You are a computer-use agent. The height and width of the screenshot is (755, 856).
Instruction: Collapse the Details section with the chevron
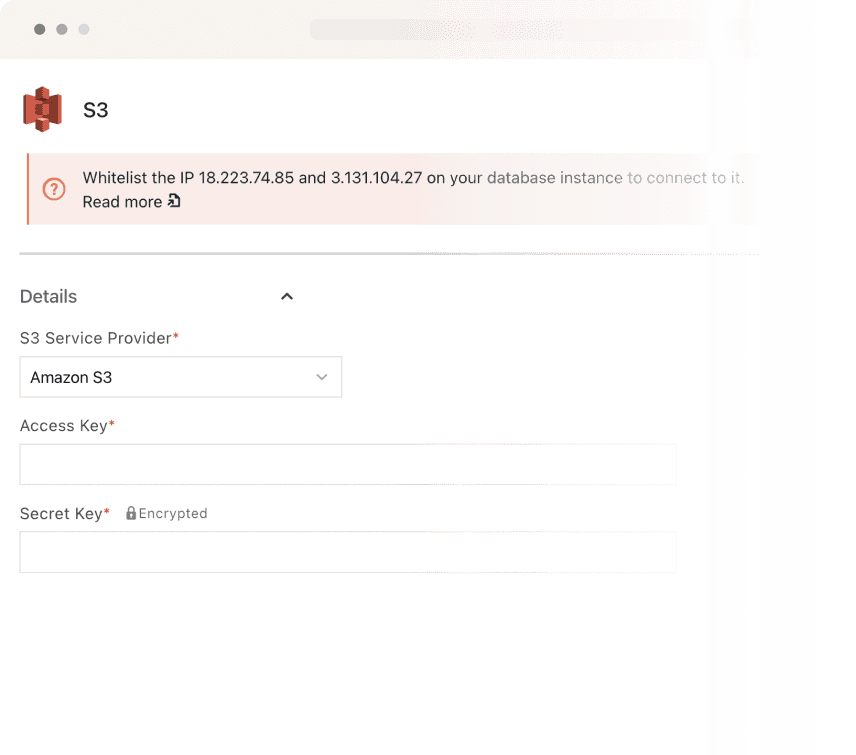pos(287,296)
